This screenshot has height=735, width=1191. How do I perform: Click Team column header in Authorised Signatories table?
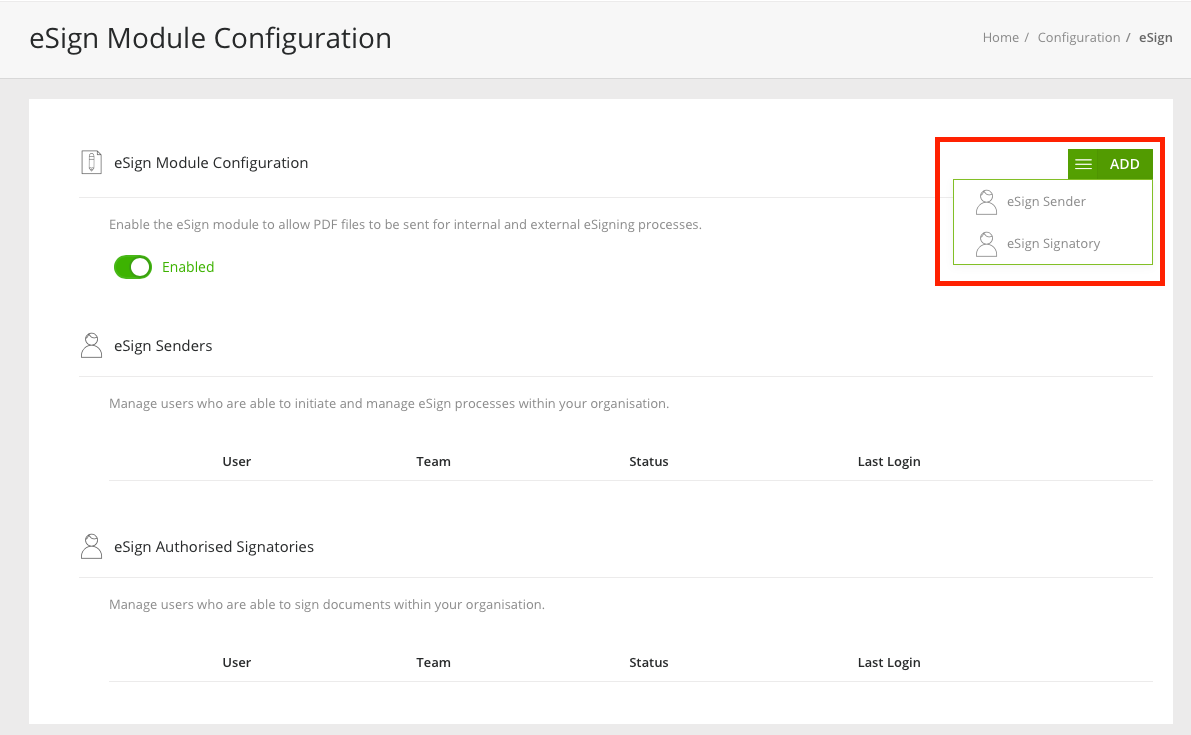coord(433,663)
